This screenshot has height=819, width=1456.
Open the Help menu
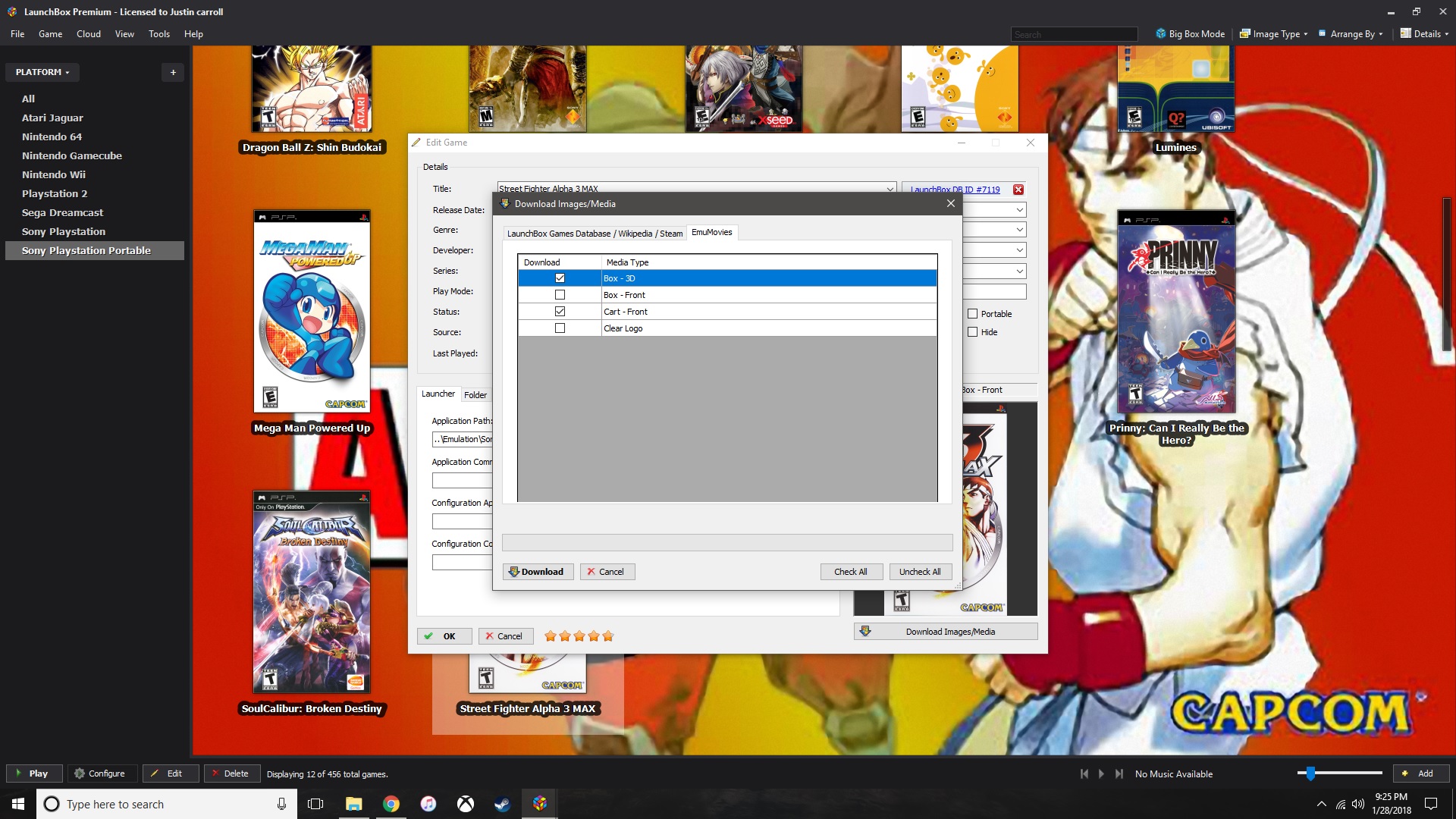click(x=193, y=34)
